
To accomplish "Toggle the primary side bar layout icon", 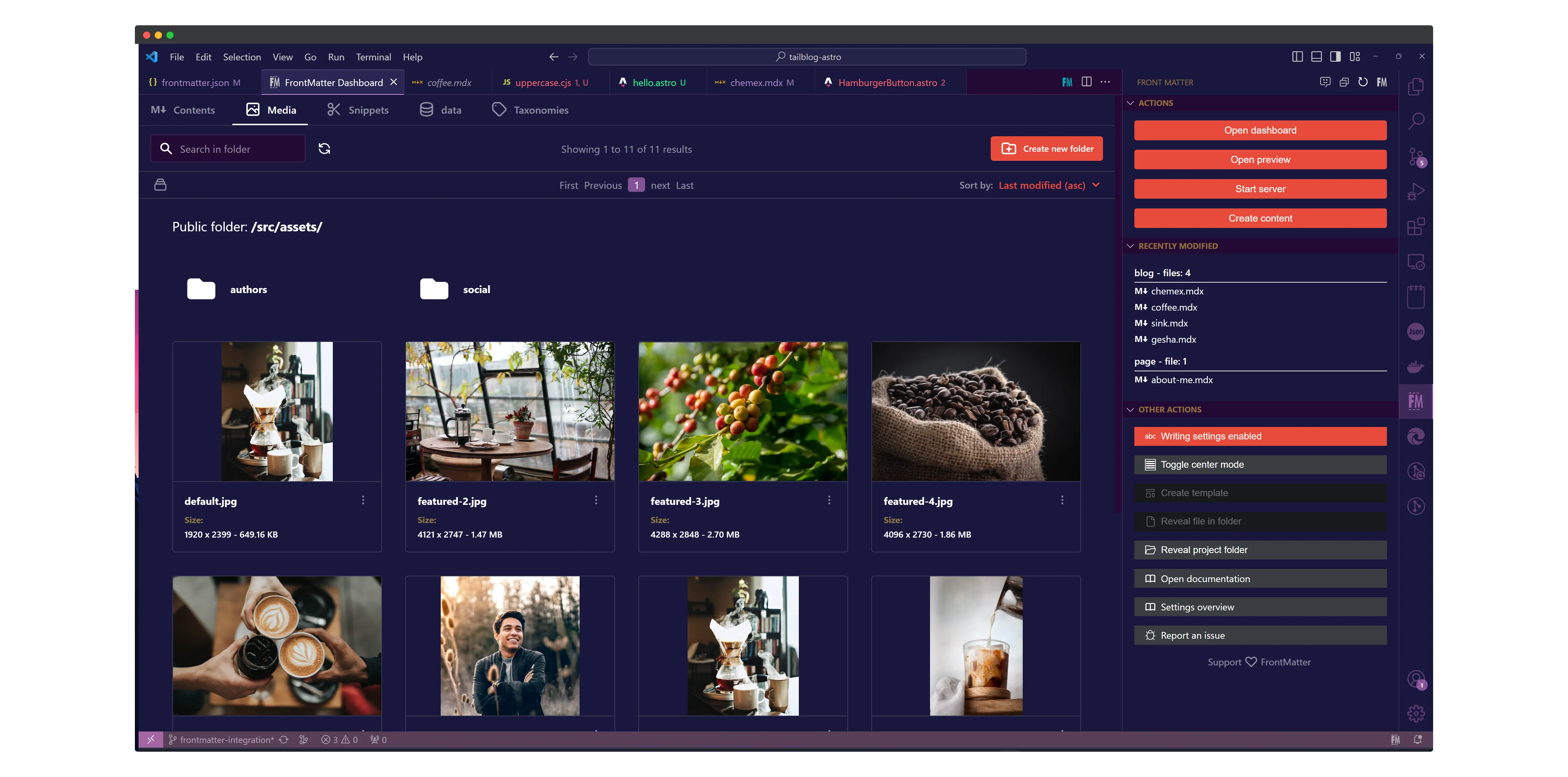I will click(1297, 57).
